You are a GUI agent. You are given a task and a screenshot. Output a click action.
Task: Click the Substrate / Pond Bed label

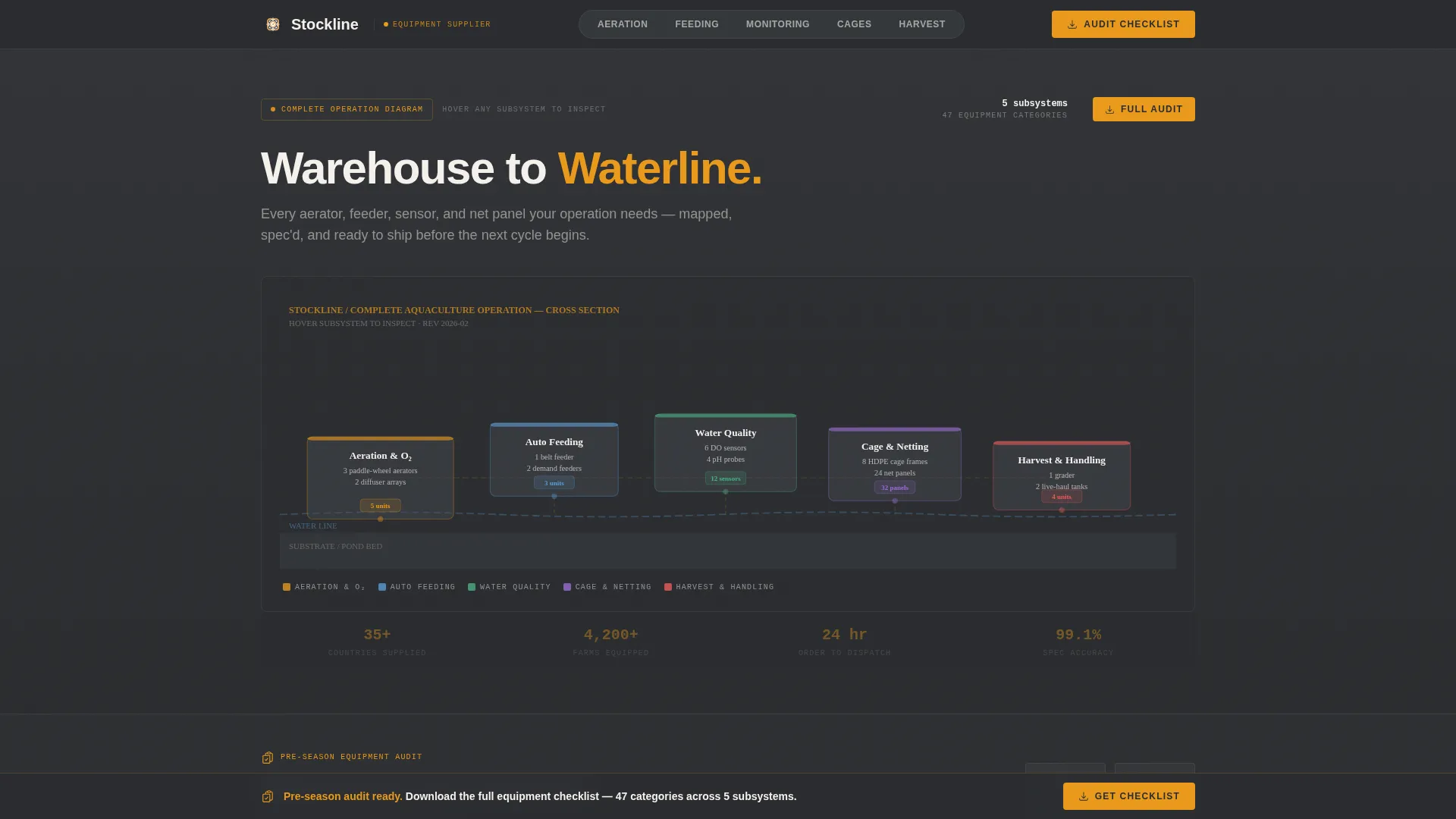point(335,546)
